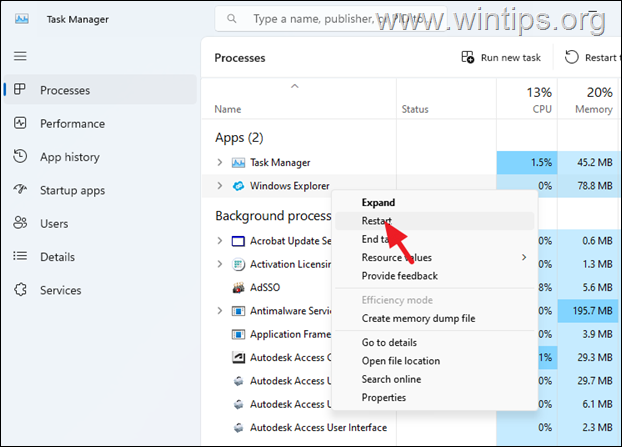The width and height of the screenshot is (622, 447).
Task: Open the Resource values submenu arrow
Action: tap(524, 257)
